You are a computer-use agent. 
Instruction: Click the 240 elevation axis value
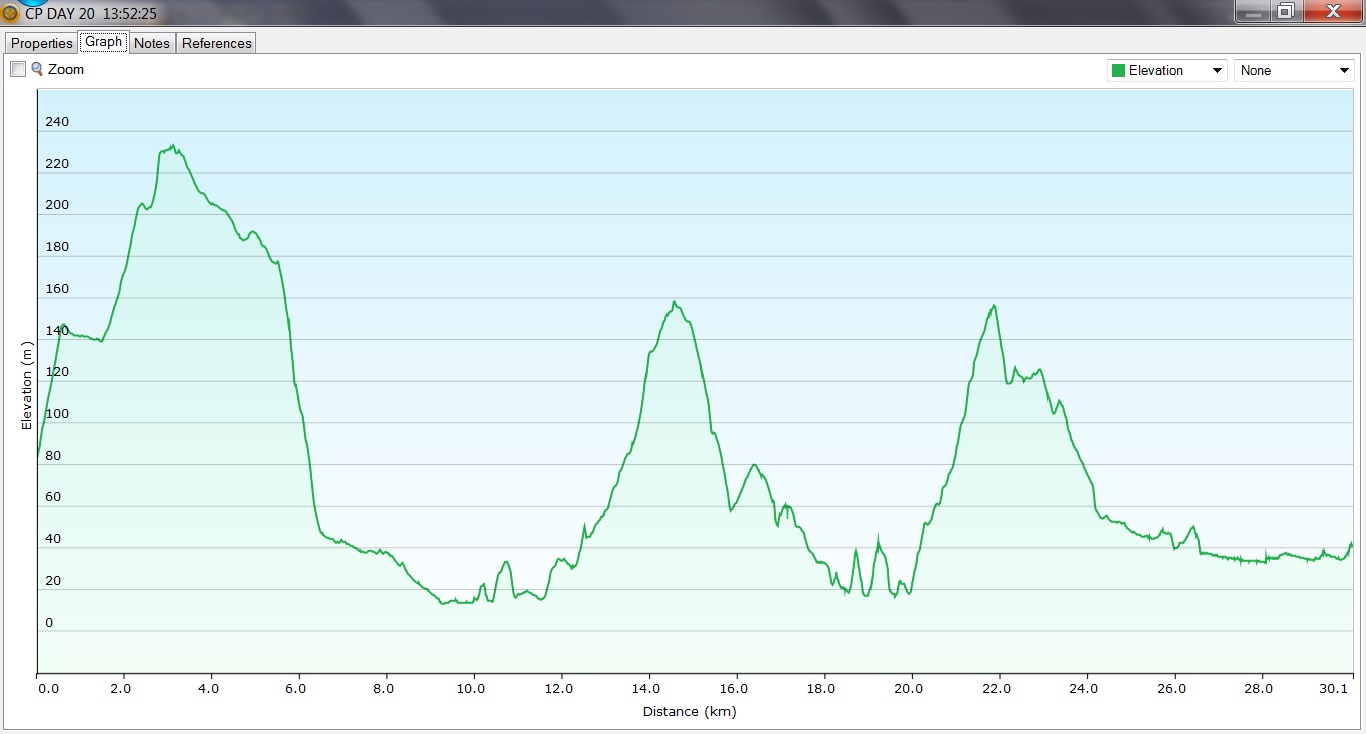(x=57, y=122)
